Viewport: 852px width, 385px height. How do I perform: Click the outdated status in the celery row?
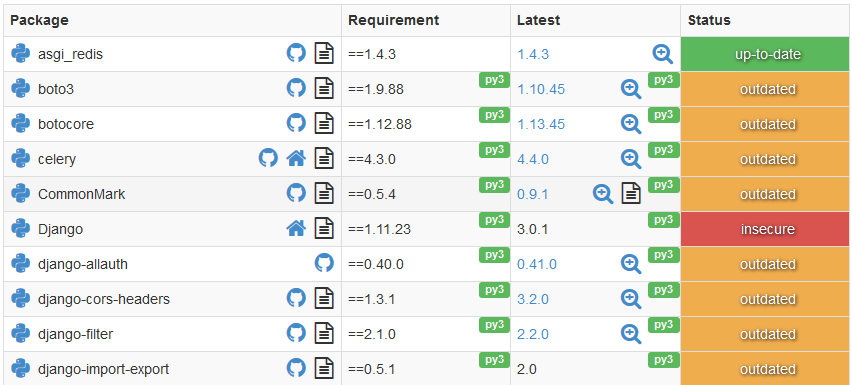pyautogui.click(x=766, y=159)
